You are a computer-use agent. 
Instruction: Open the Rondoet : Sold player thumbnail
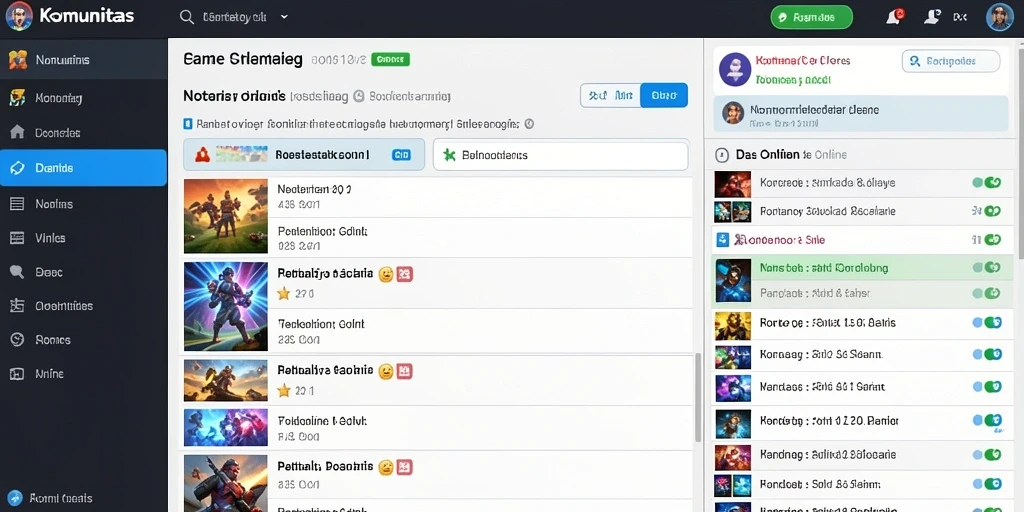click(733, 485)
